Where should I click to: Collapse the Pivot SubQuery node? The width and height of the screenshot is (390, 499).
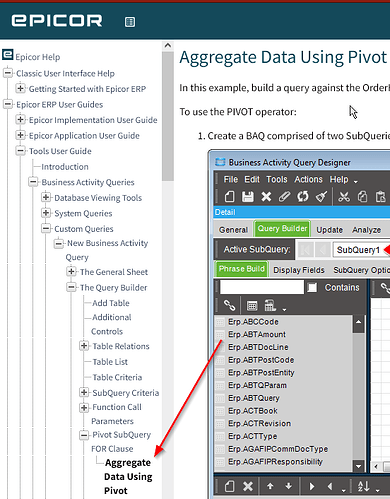pos(84,435)
